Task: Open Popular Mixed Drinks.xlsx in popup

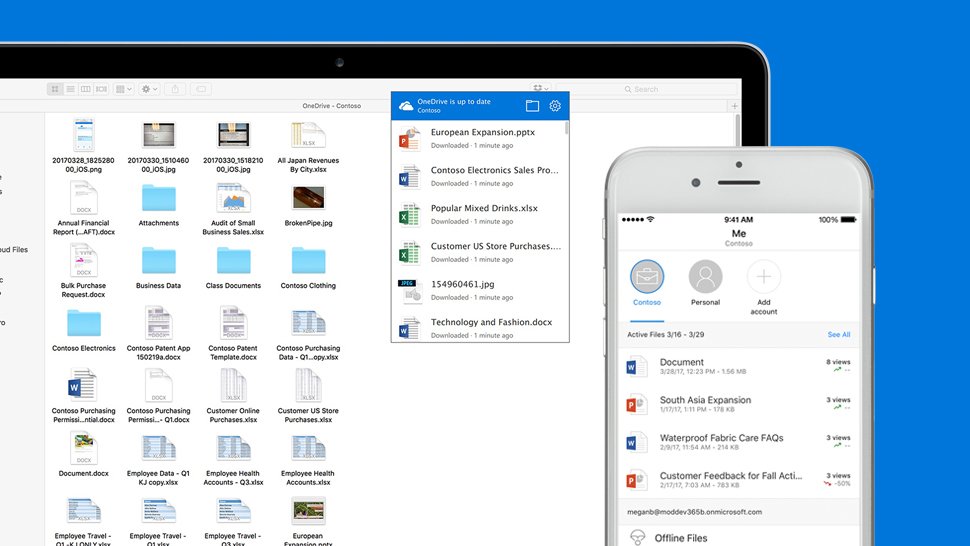Action: click(x=479, y=214)
